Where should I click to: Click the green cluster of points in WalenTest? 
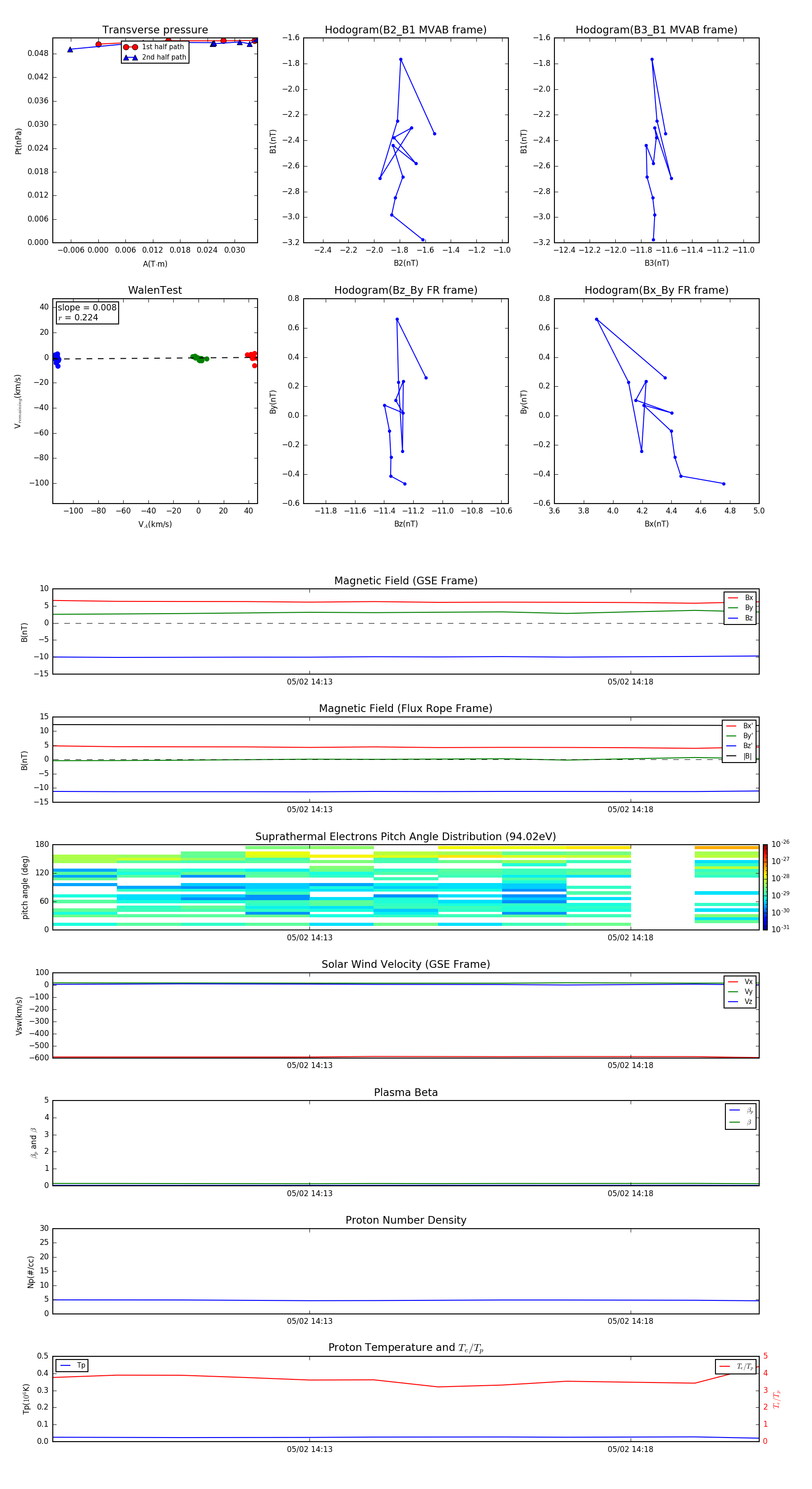(199, 358)
